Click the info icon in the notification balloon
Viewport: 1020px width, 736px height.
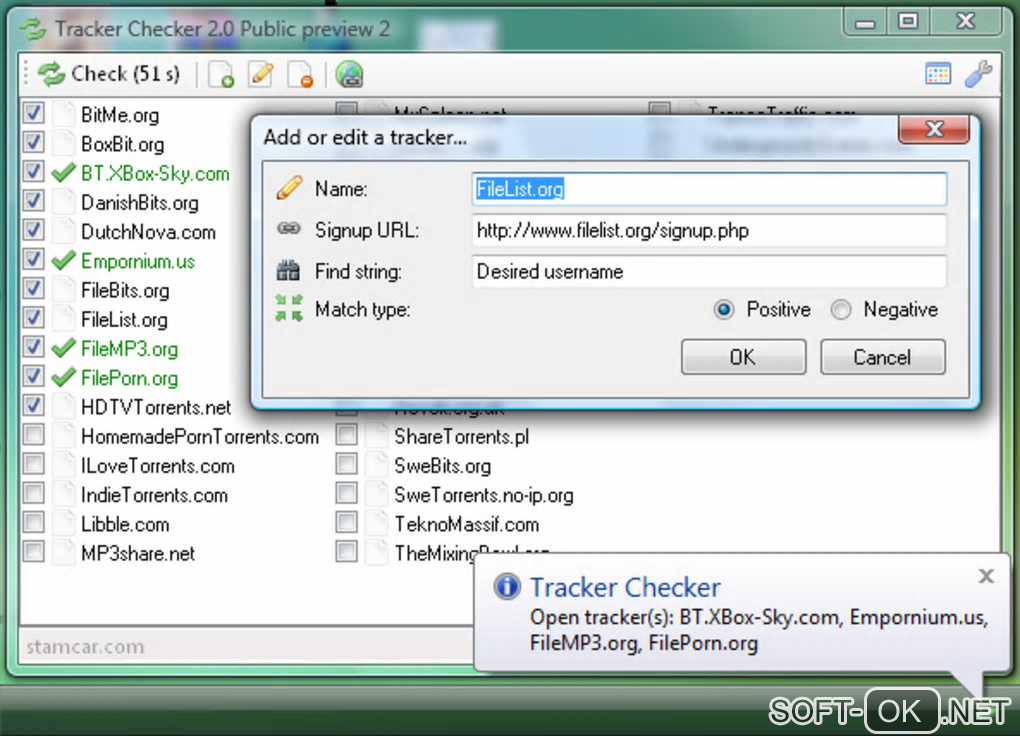click(507, 586)
